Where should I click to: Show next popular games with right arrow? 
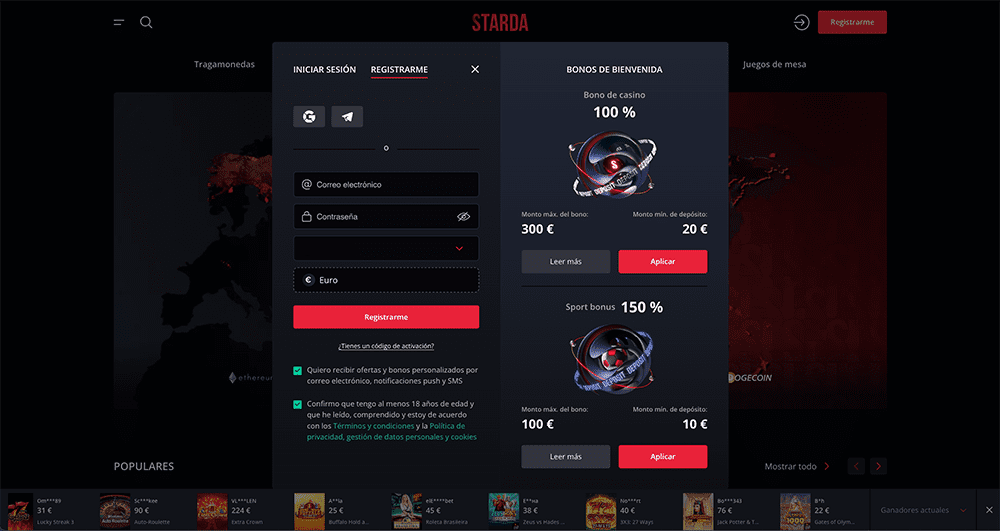(x=878, y=467)
